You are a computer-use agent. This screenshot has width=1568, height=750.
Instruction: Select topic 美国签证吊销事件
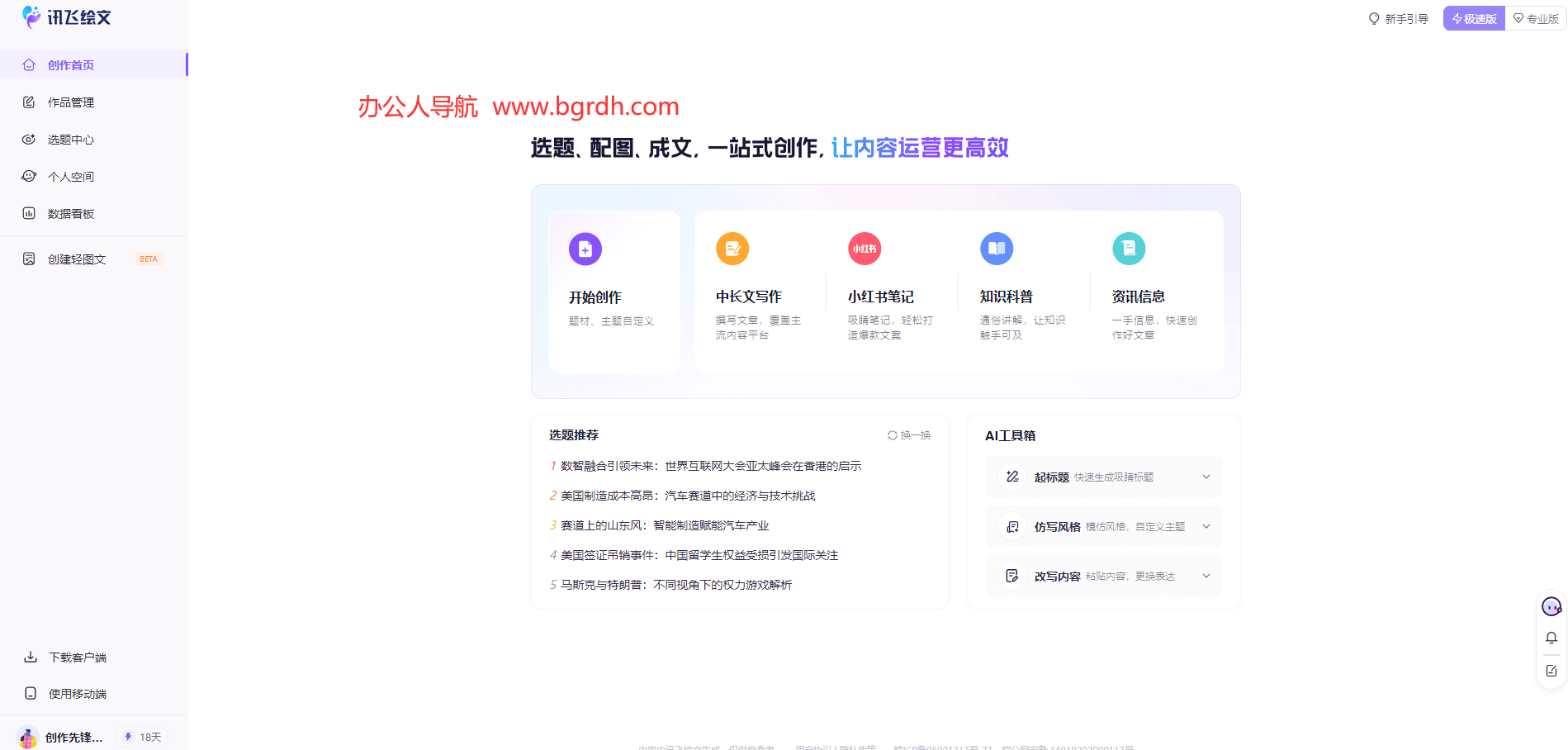[699, 555]
